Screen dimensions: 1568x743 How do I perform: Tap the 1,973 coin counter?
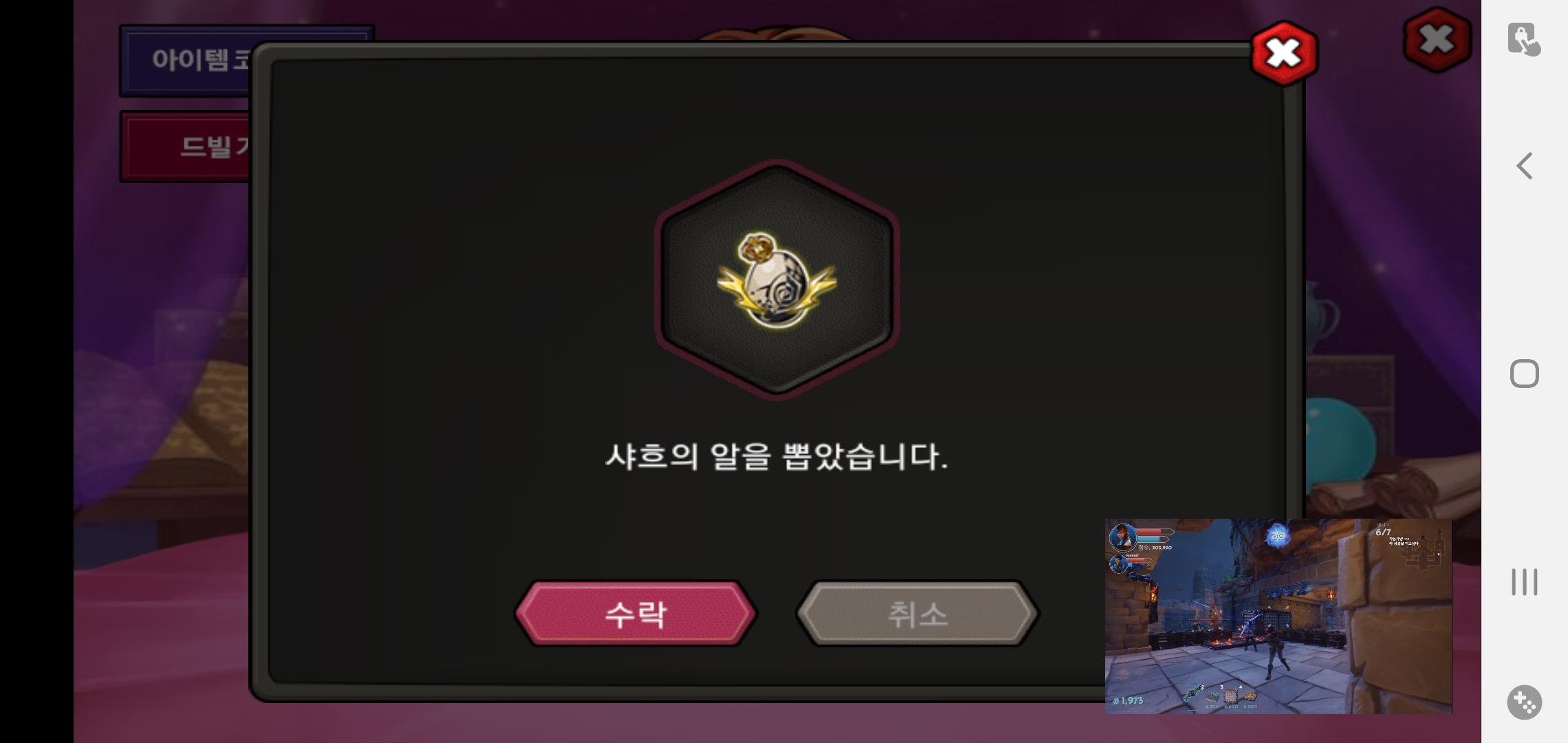[1128, 700]
